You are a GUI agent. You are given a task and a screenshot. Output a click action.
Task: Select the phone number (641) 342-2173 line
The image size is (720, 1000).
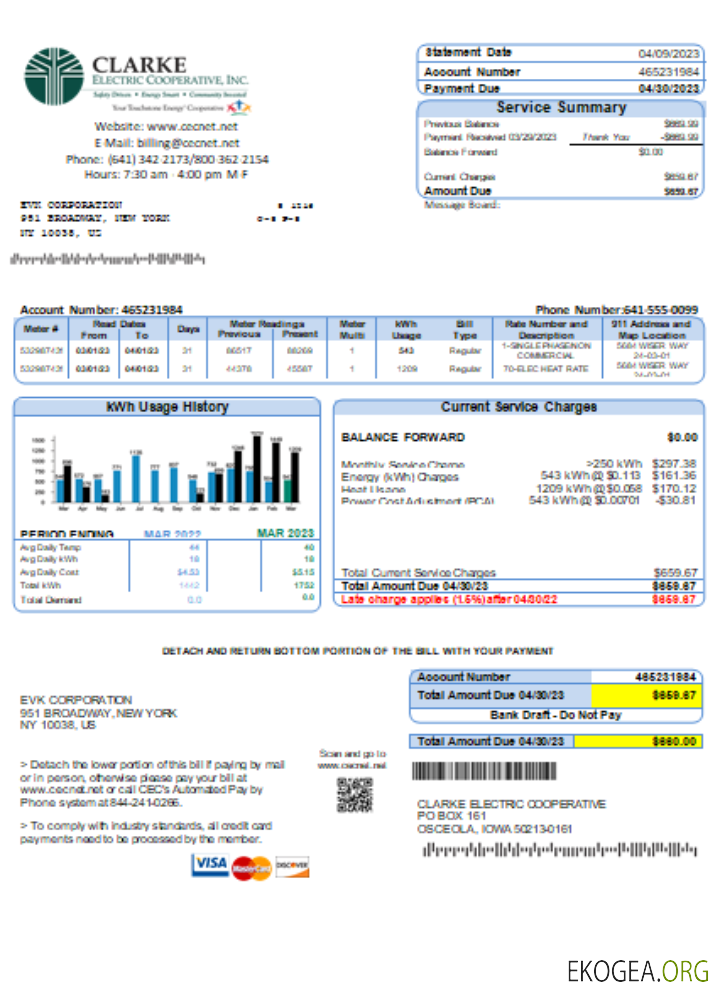pyautogui.click(x=167, y=159)
